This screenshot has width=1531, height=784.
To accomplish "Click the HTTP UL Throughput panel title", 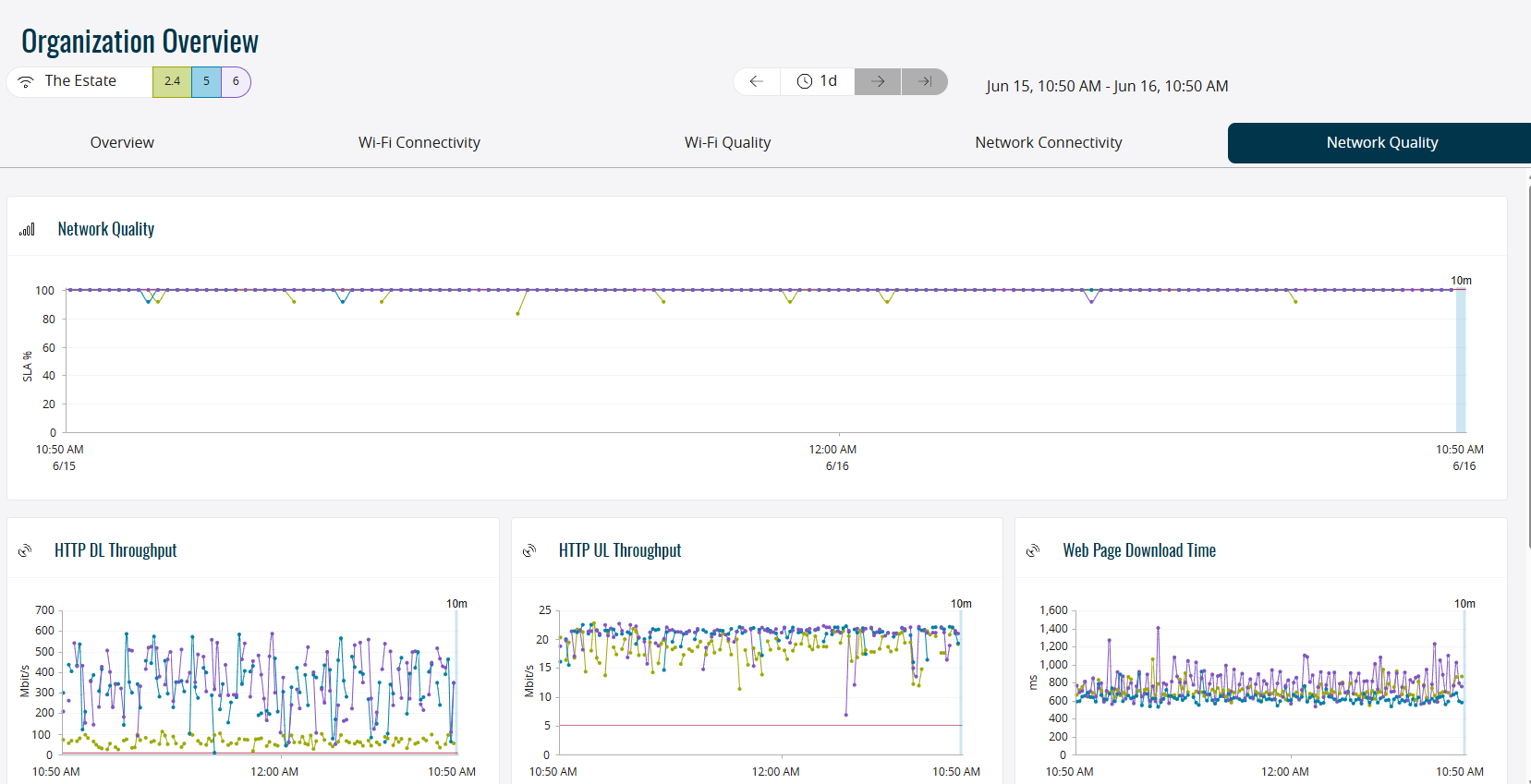I will pos(620,550).
